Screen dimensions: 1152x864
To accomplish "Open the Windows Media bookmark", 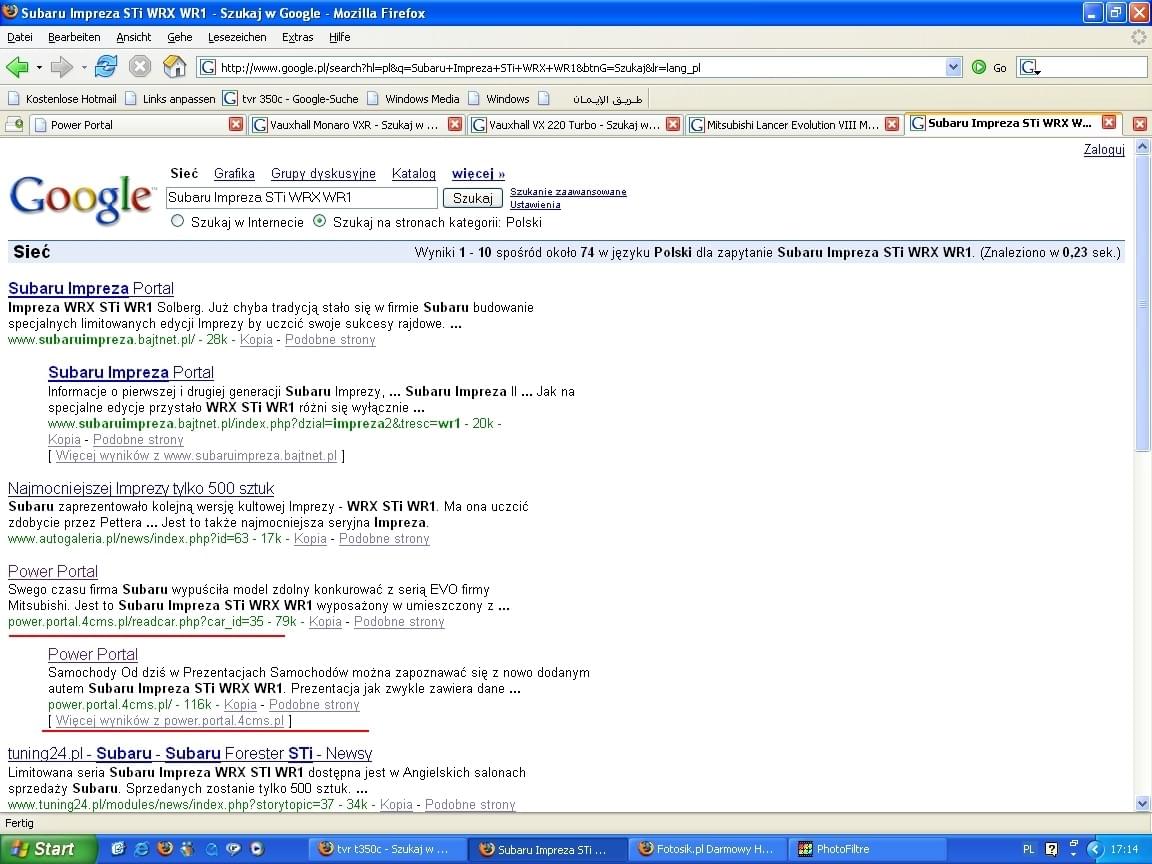I will [x=414, y=98].
